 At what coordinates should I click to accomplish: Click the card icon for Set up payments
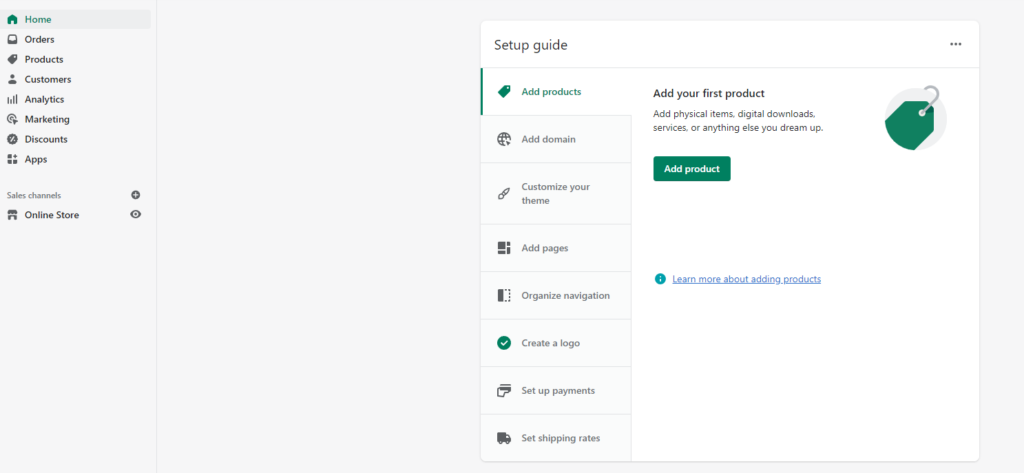pyautogui.click(x=504, y=391)
